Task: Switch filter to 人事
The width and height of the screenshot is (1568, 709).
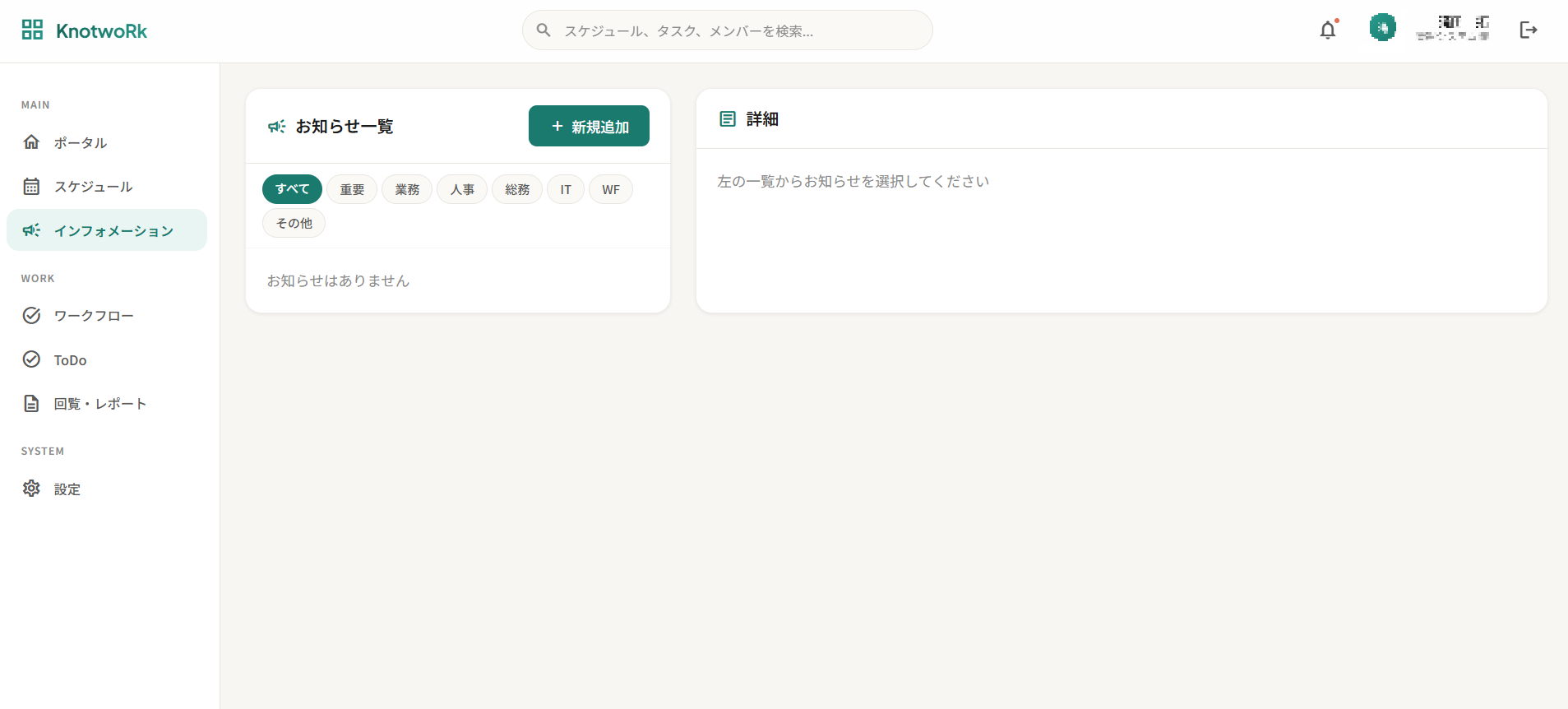Action: [462, 189]
